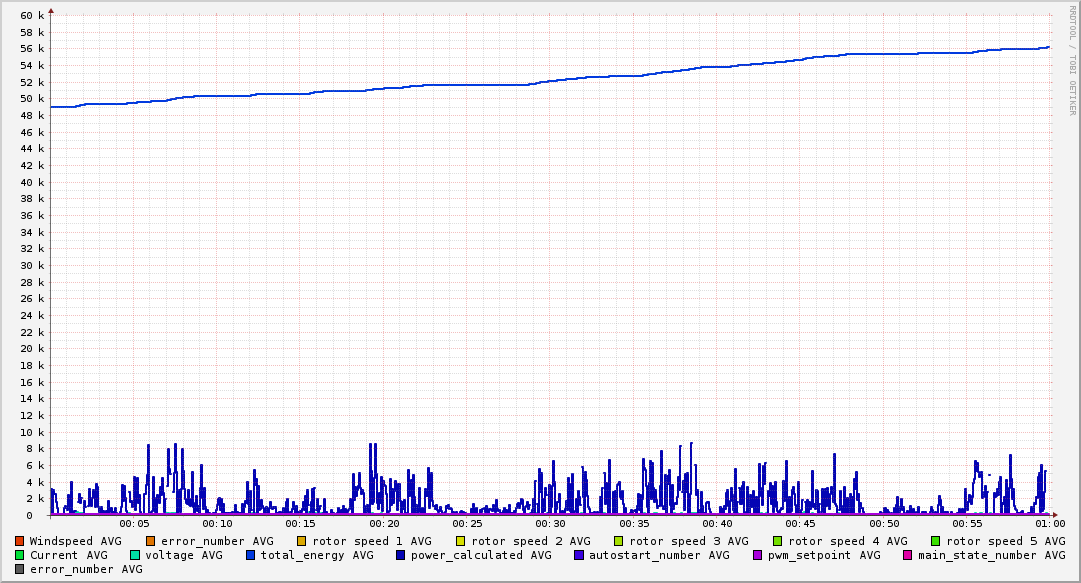Screen dimensions: 1081x583
Task: Click the green Current AVG legend swatch
Action: point(20,555)
